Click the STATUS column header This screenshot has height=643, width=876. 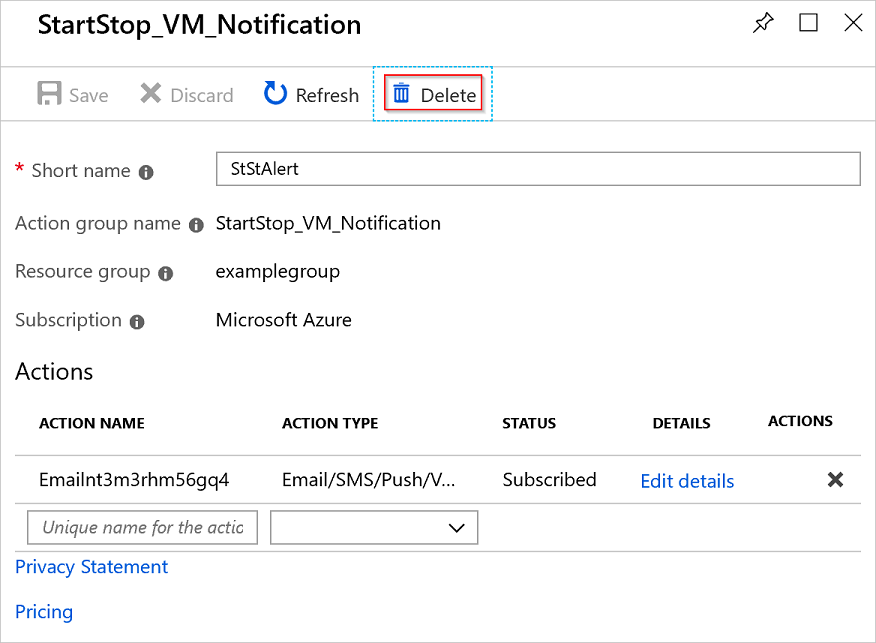(x=529, y=423)
